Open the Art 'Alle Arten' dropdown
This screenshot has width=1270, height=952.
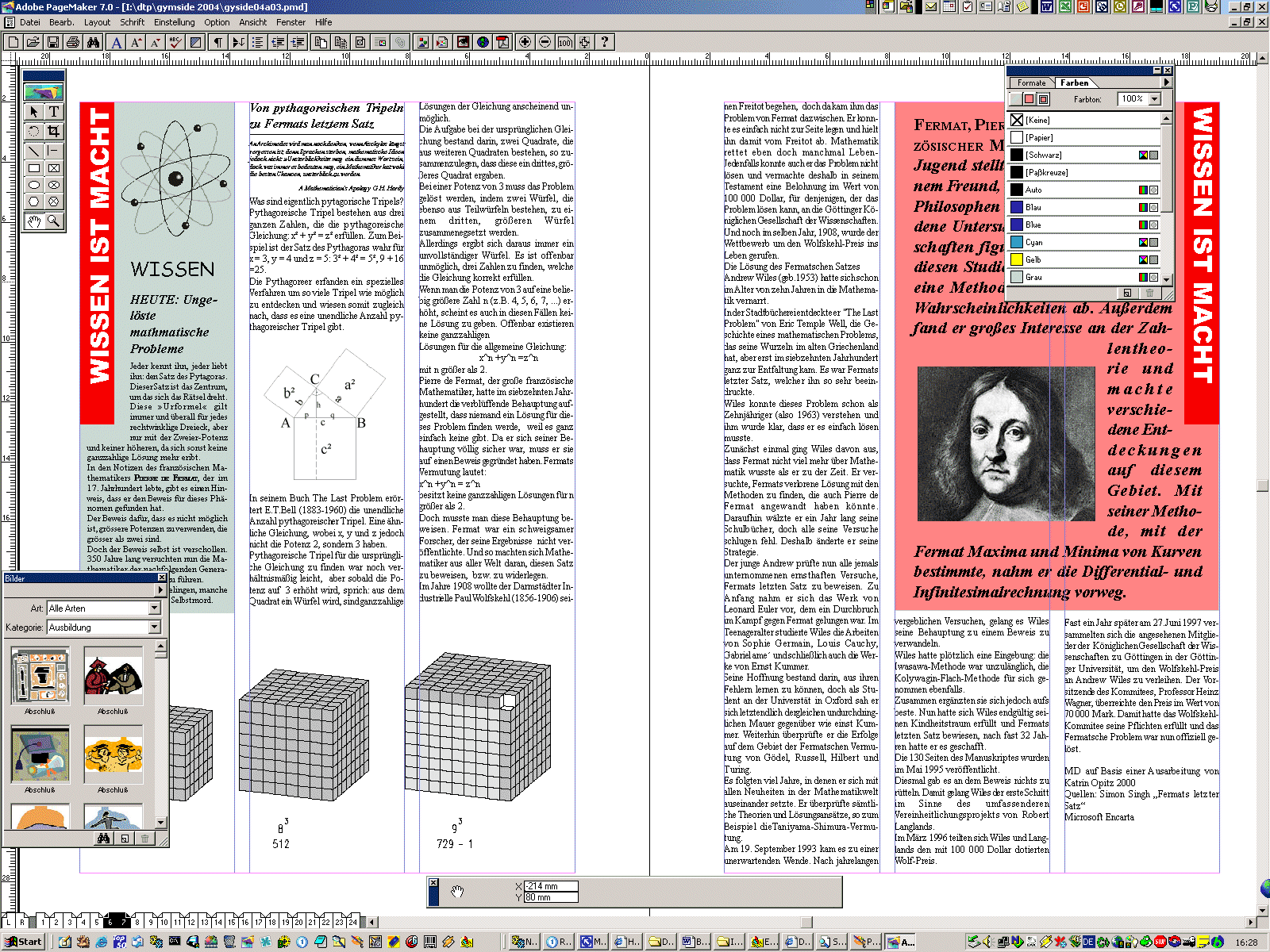pos(155,608)
